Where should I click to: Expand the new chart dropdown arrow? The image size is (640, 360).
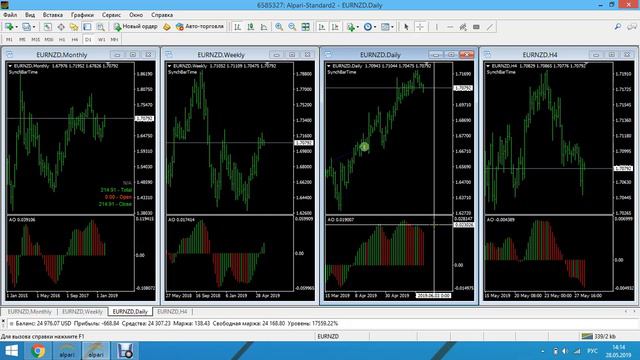16,27
